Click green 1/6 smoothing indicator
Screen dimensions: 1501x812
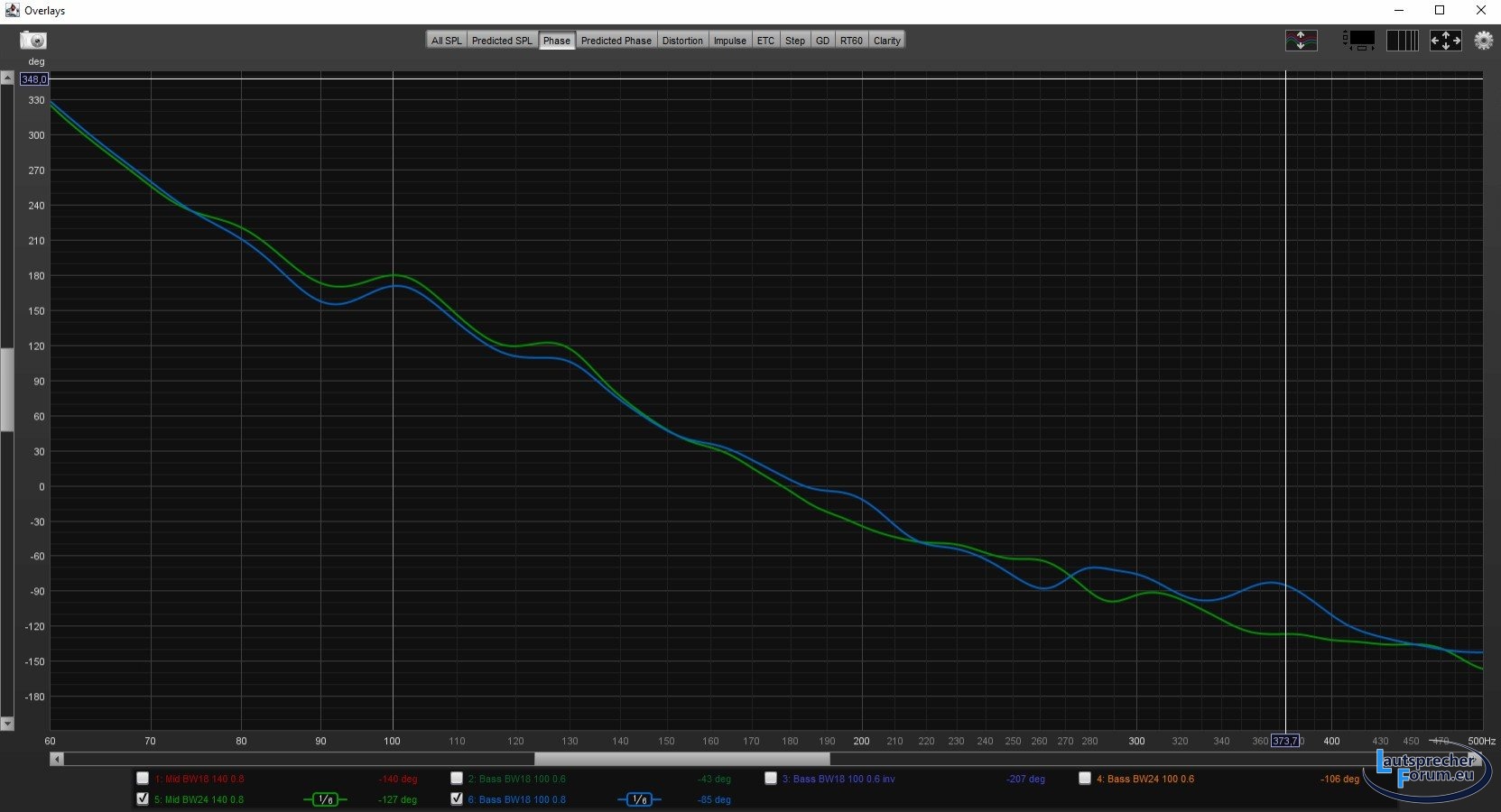pyautogui.click(x=325, y=799)
